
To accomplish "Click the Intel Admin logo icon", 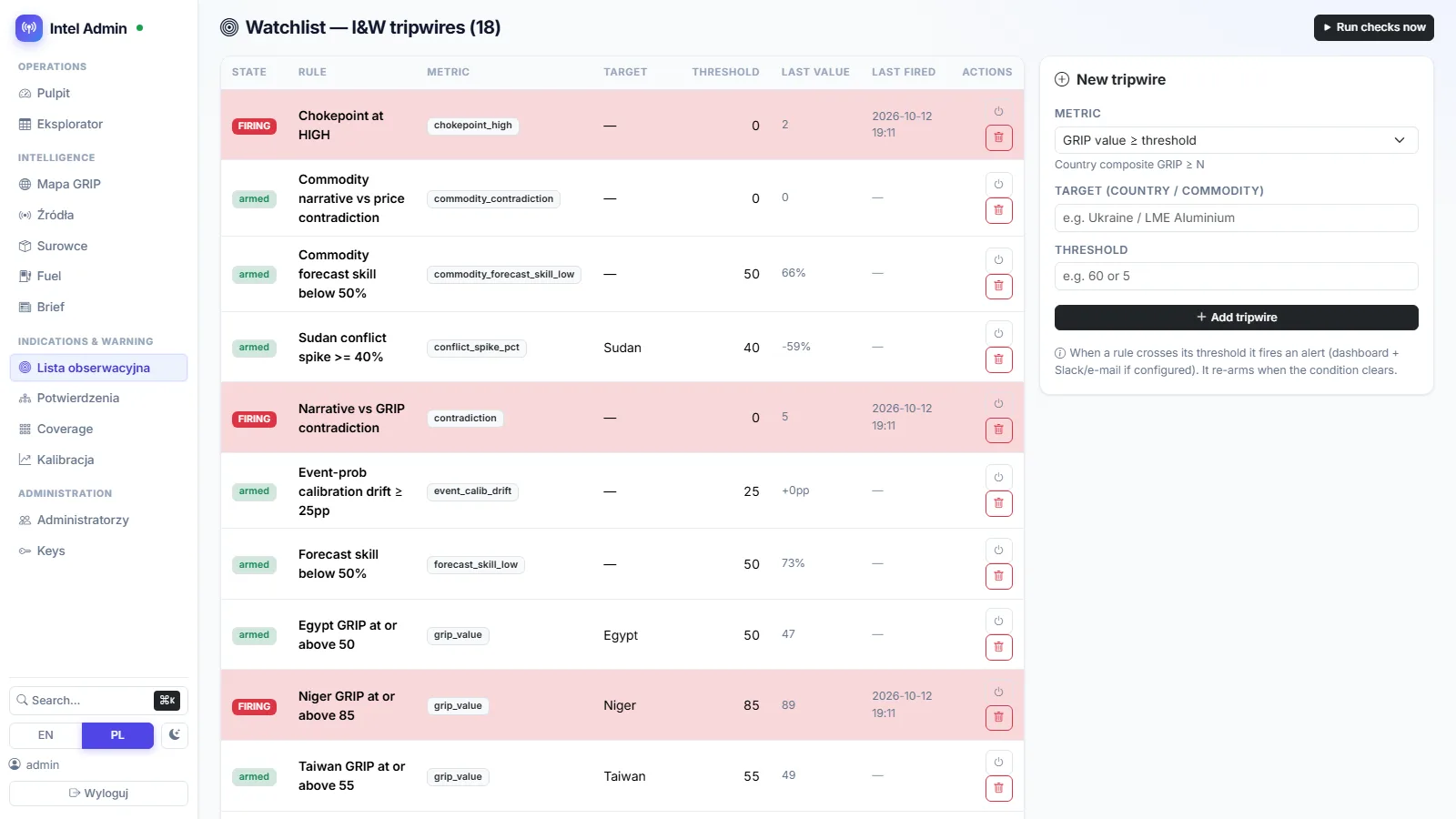I will 29,28.
